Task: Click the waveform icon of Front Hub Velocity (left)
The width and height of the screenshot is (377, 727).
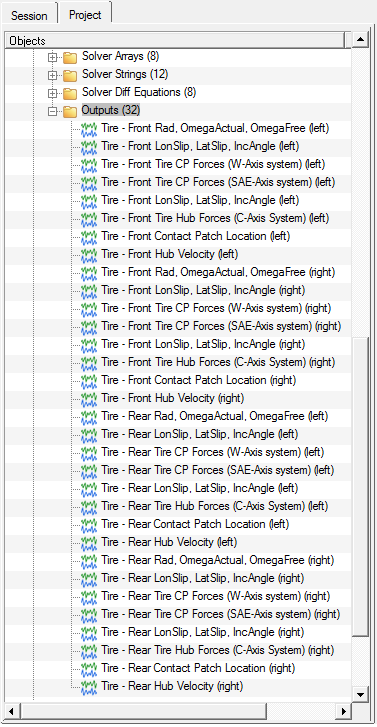Action: 89,255
